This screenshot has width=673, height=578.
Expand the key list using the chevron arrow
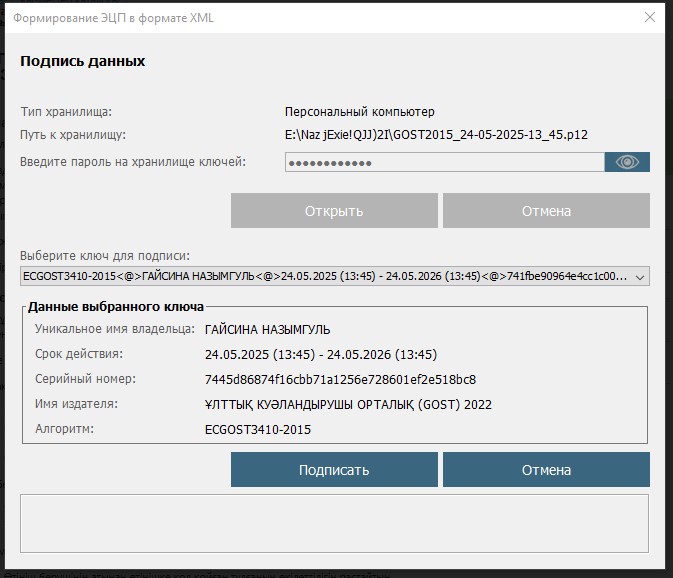click(640, 277)
